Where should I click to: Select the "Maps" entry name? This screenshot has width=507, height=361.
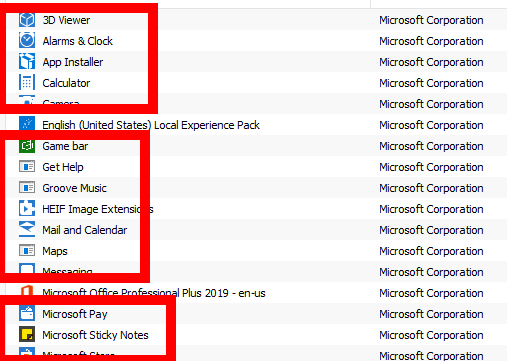point(55,251)
